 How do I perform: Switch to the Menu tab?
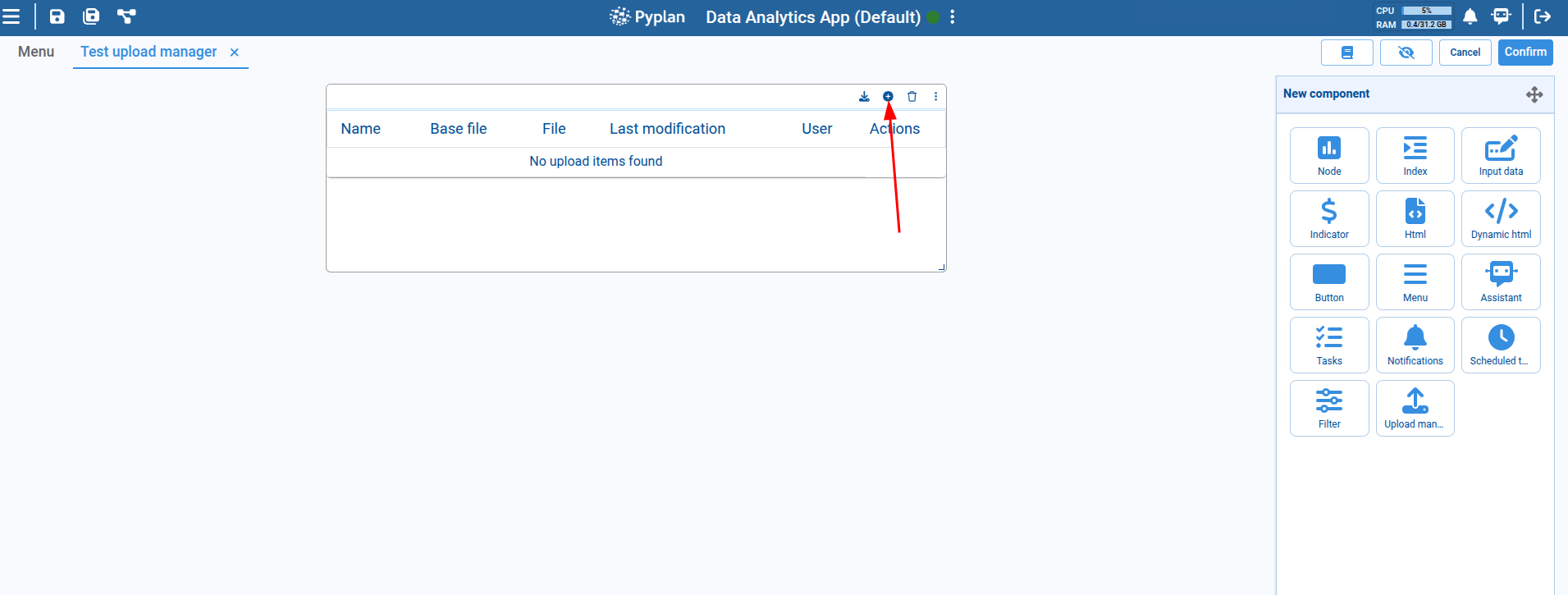pos(36,52)
